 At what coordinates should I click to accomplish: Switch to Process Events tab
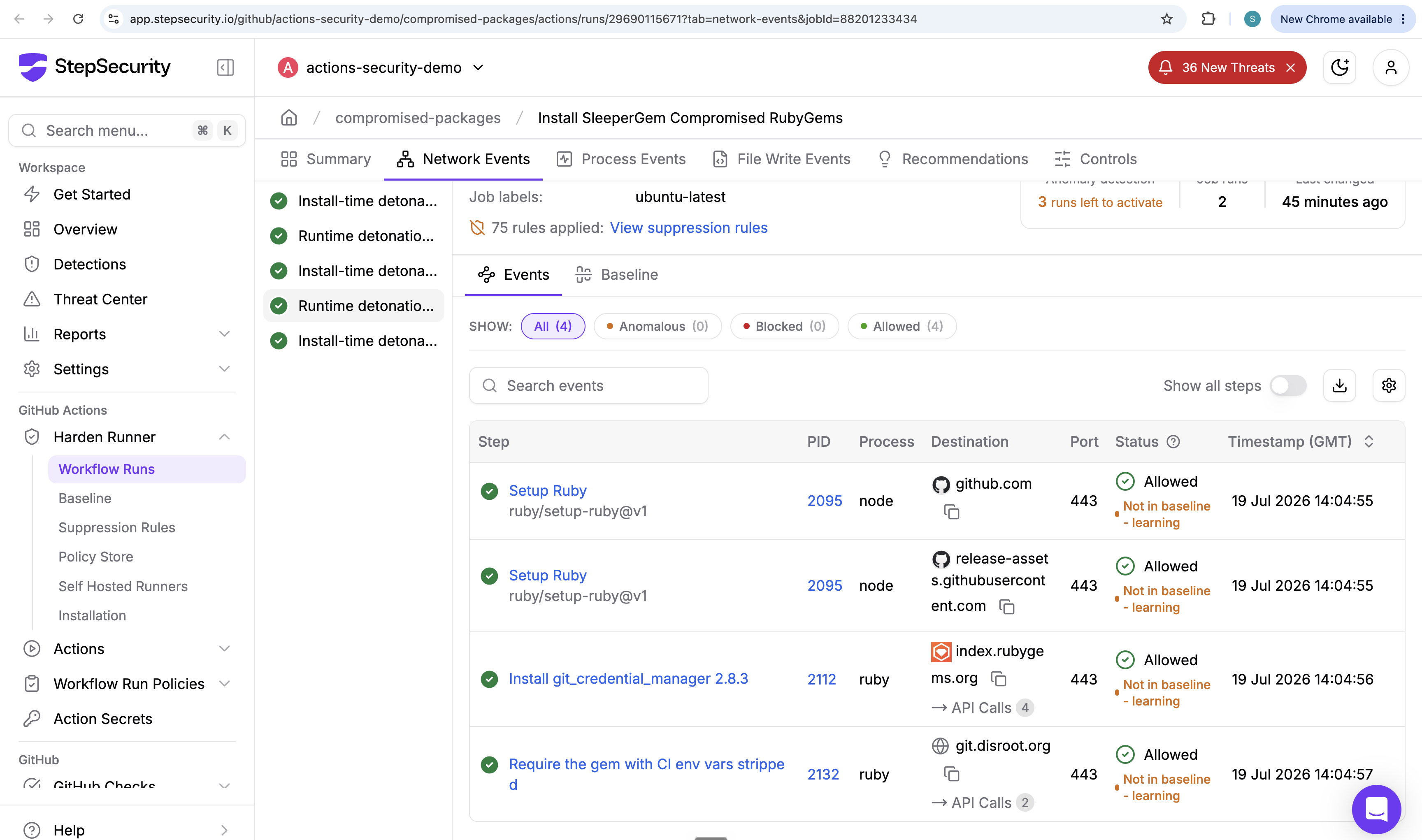click(620, 159)
